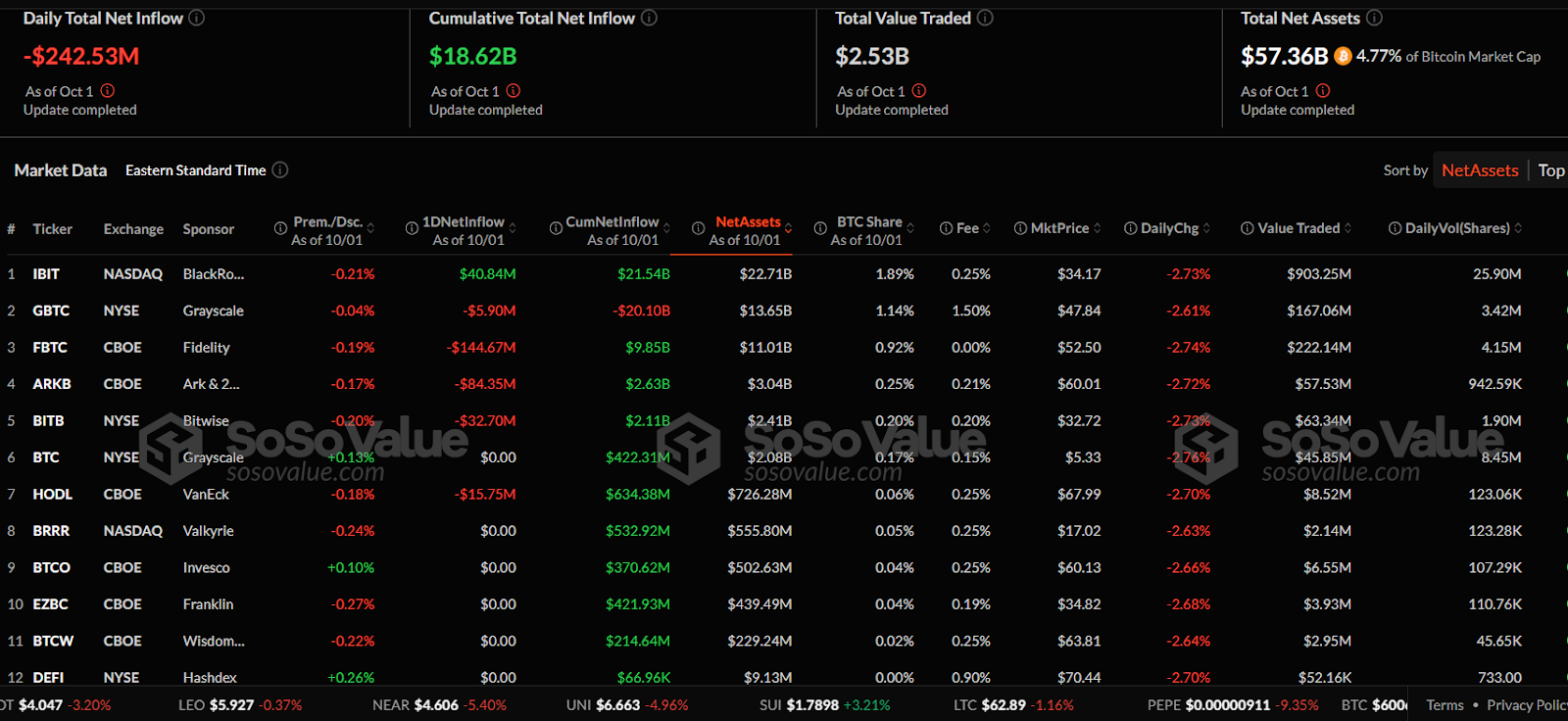
Task: Click the orange Bitcoin logo icon
Action: 1343,56
